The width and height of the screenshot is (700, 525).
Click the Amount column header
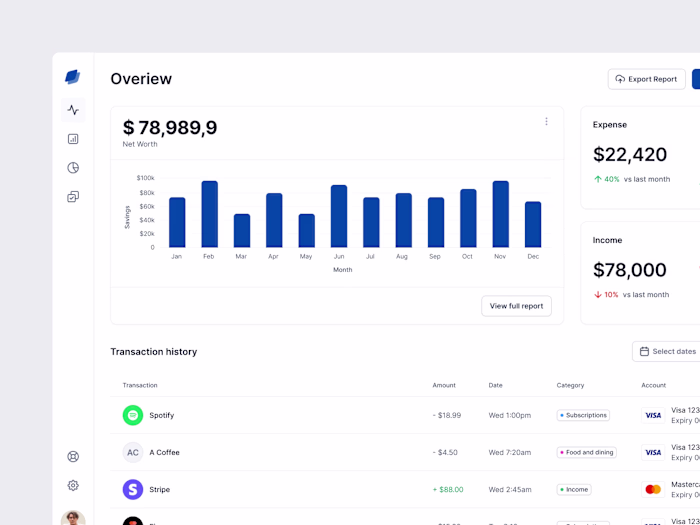[444, 385]
